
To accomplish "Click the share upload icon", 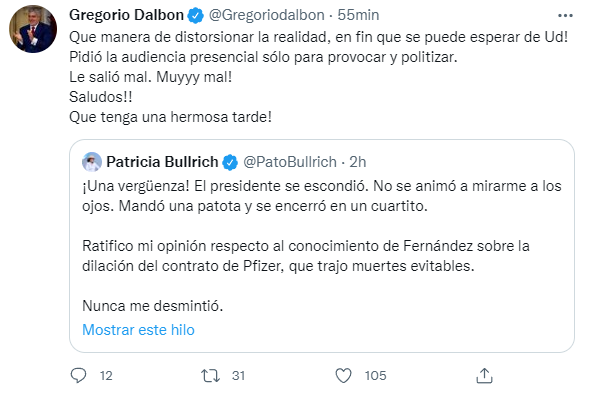I will tap(484, 375).
